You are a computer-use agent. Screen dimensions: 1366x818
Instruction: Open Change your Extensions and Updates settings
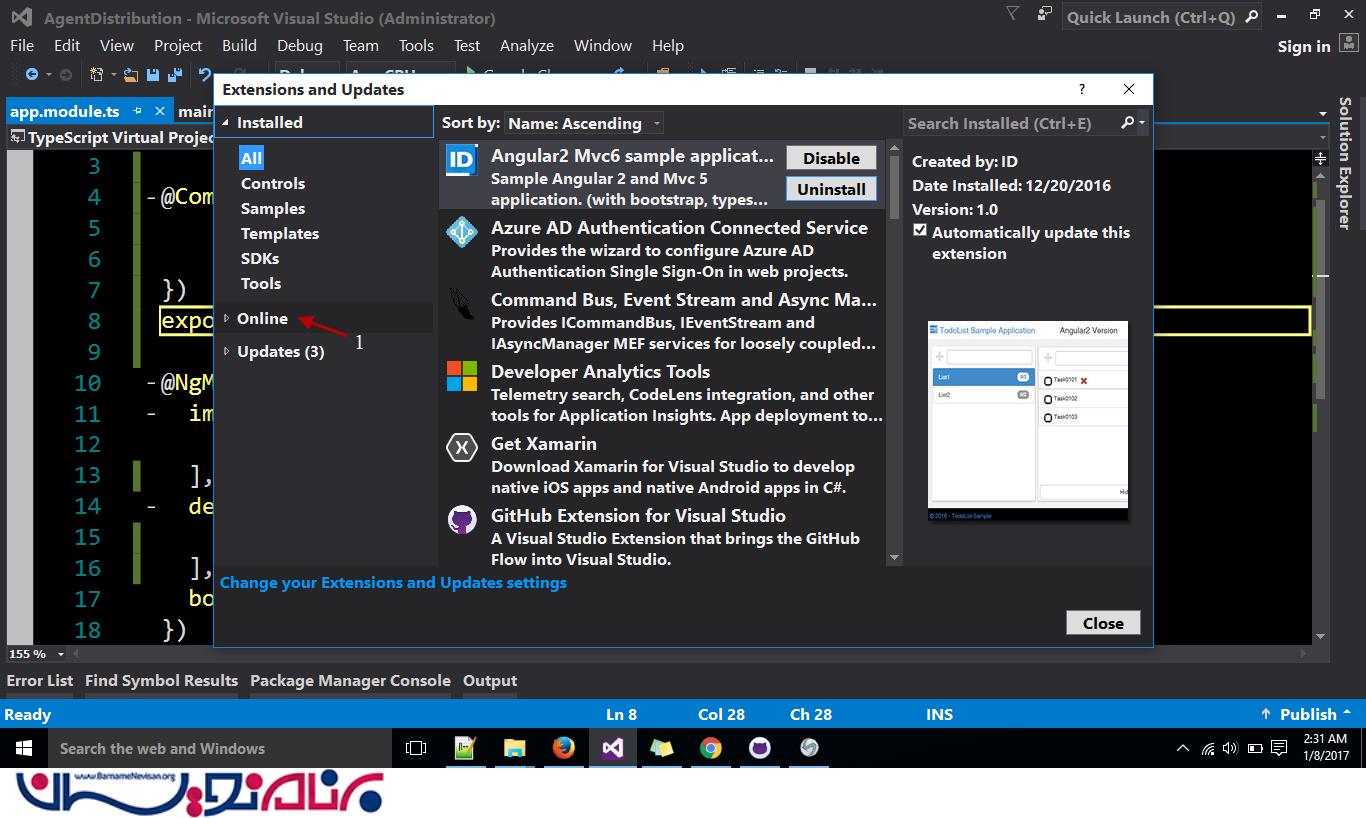[393, 583]
